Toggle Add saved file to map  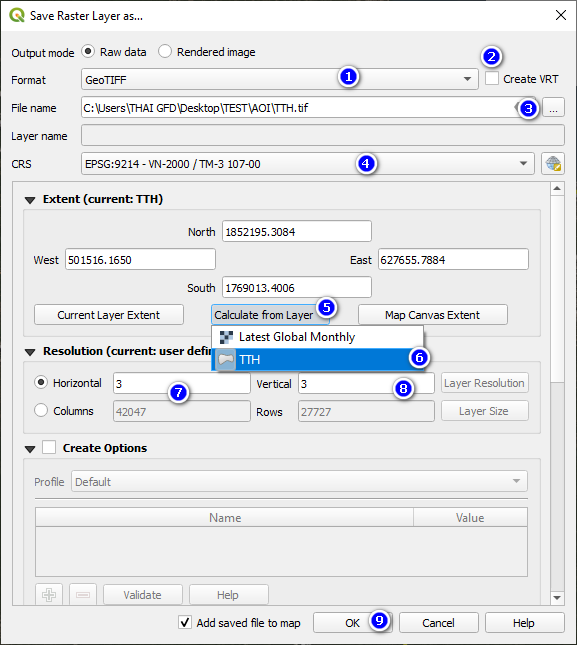[185, 622]
